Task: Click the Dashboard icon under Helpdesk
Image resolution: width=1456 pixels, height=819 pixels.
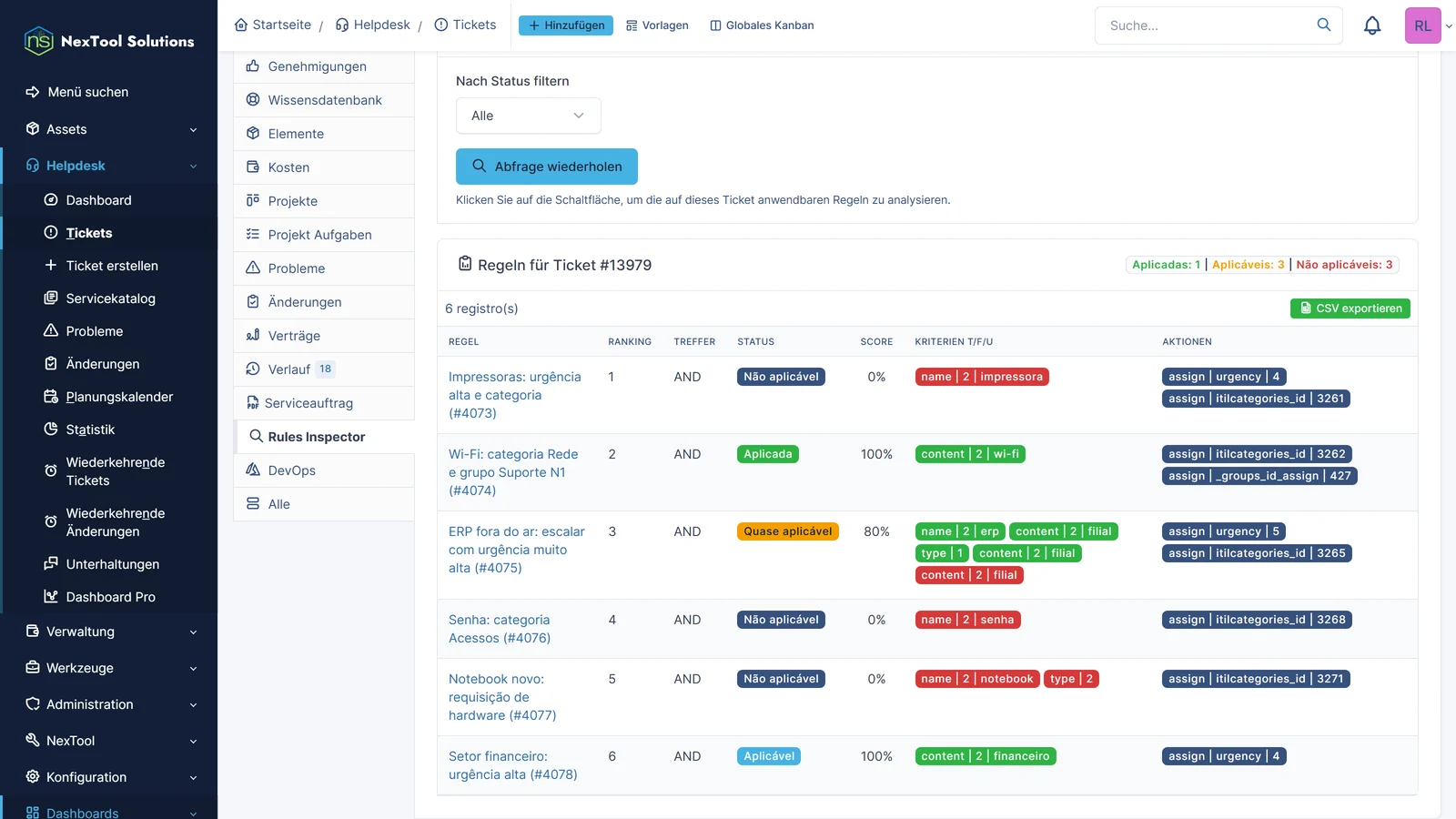Action: coord(51,199)
